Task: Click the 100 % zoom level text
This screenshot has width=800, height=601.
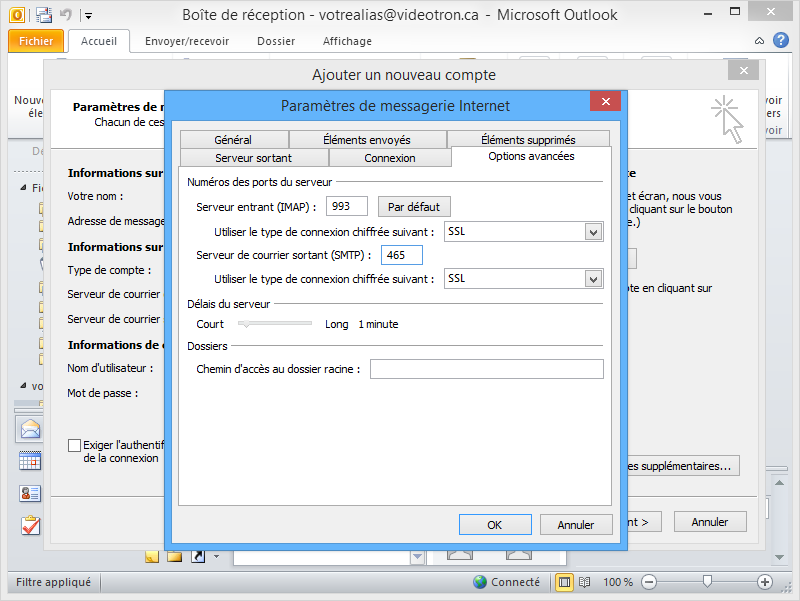Action: pos(618,582)
